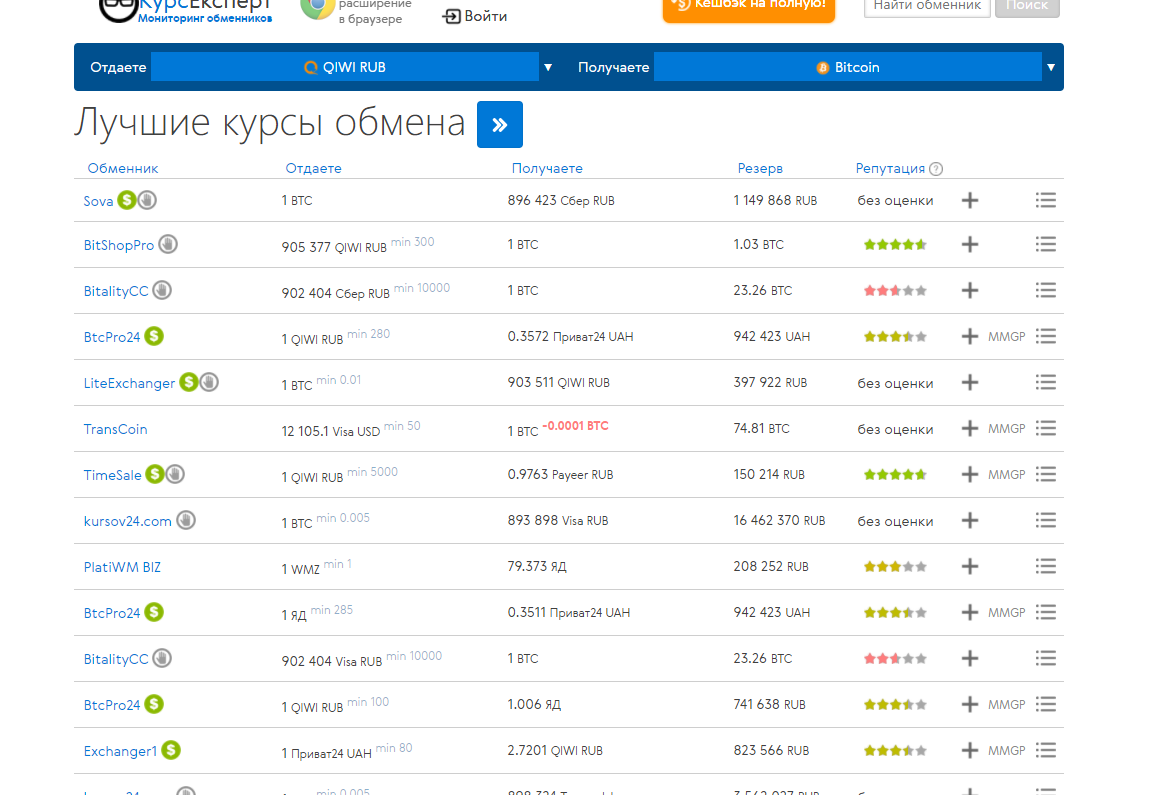
Task: Click the plus icon in the BtcPro24 0.3572 row
Action: coord(970,336)
